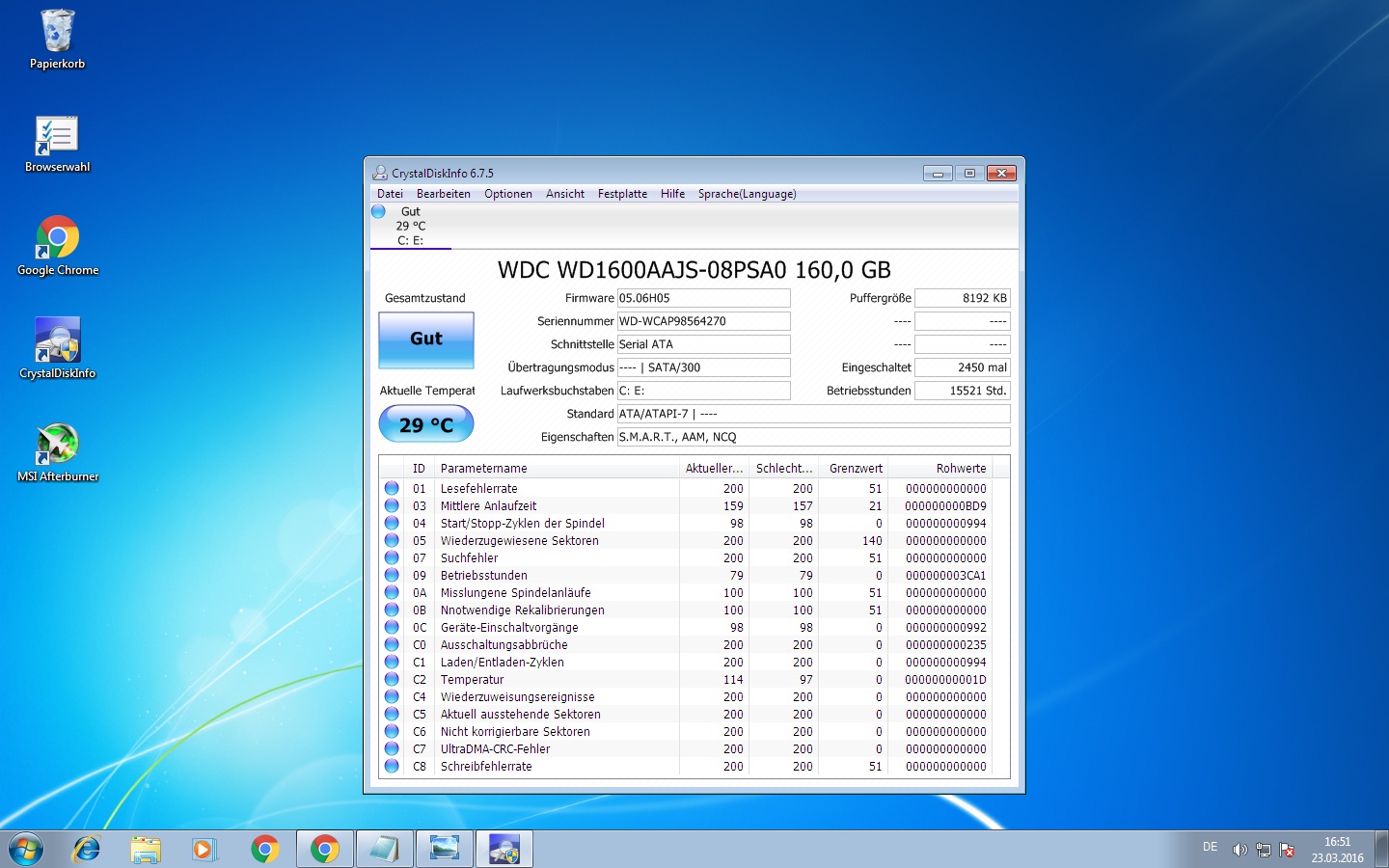This screenshot has width=1389, height=868.
Task: Open the Papierkorb desktop icon
Action: (x=57, y=41)
